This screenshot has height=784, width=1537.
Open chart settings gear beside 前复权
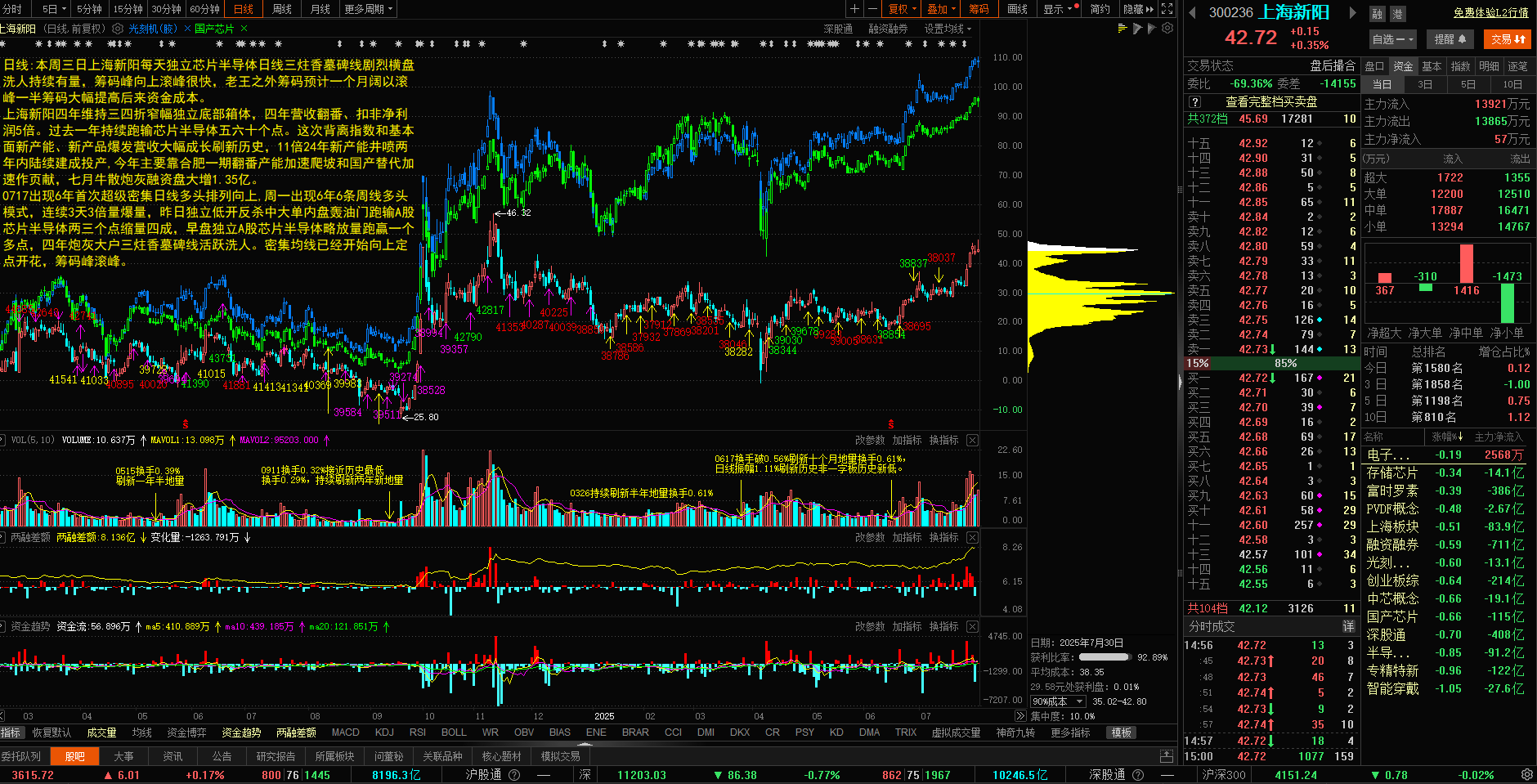pyautogui.click(x=117, y=29)
